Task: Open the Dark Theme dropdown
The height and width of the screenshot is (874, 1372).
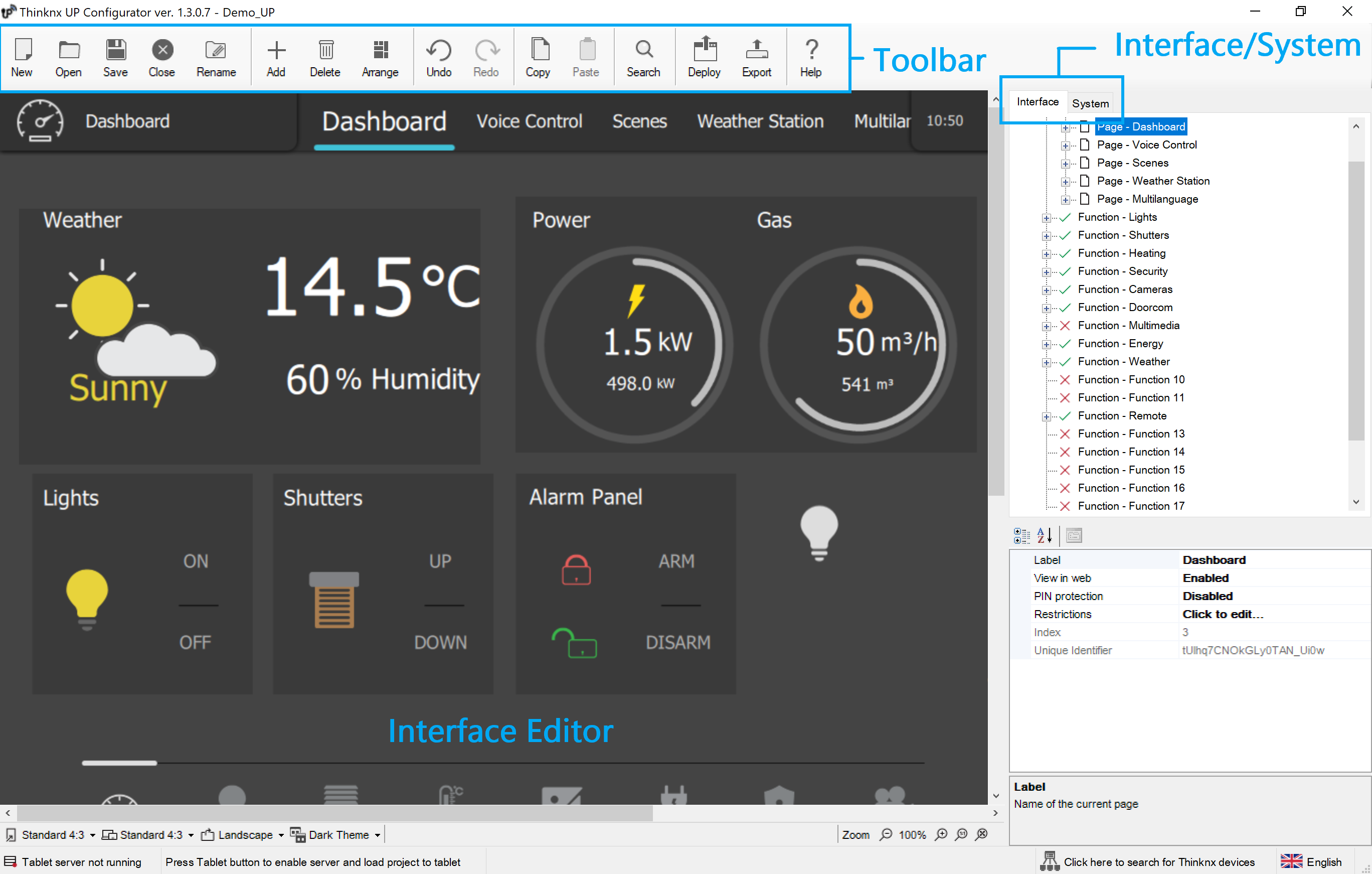Action: (335, 835)
